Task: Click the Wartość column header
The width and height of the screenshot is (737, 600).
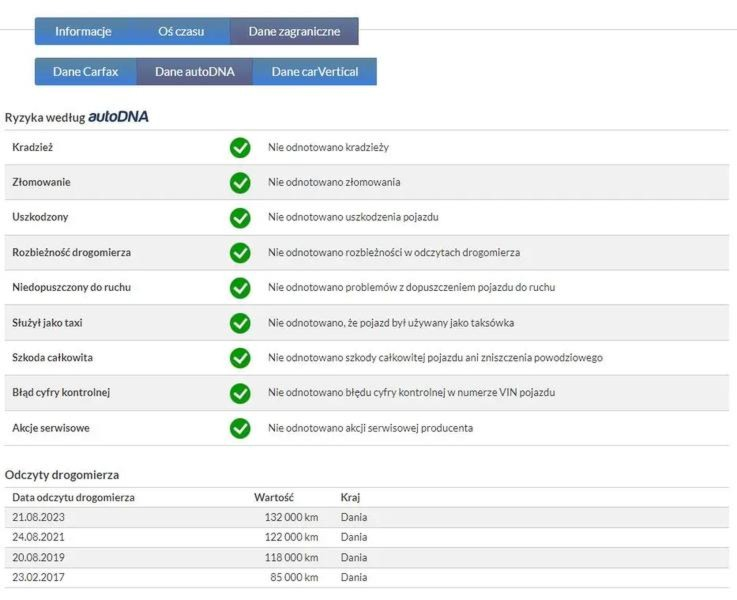Action: [x=274, y=497]
